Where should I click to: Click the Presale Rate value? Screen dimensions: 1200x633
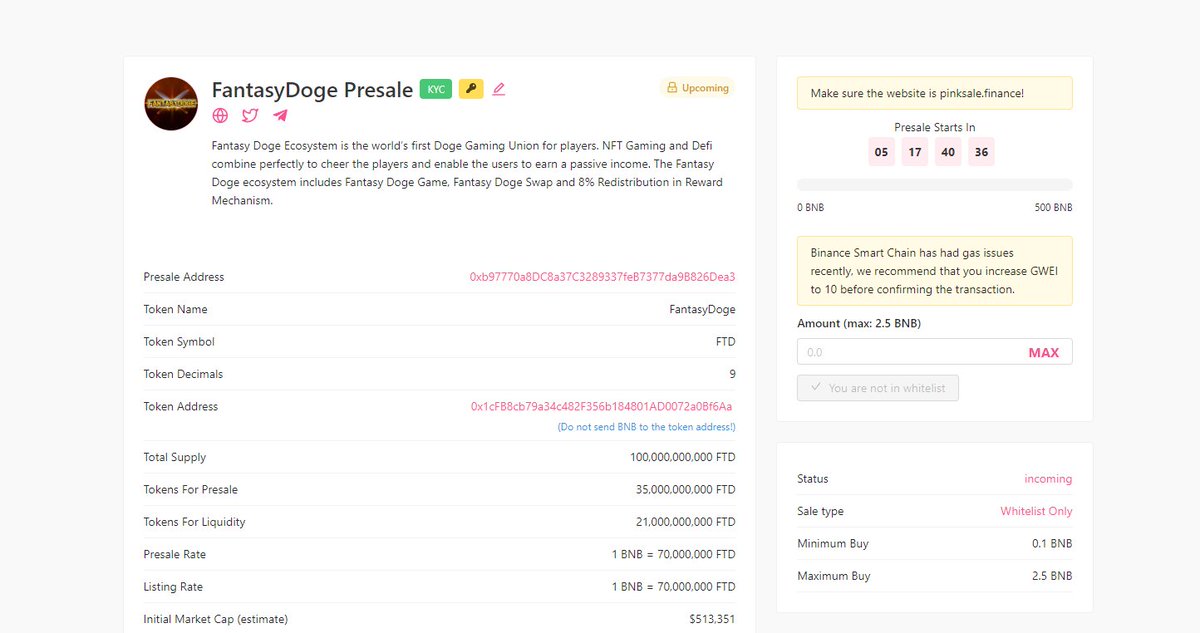pos(674,555)
